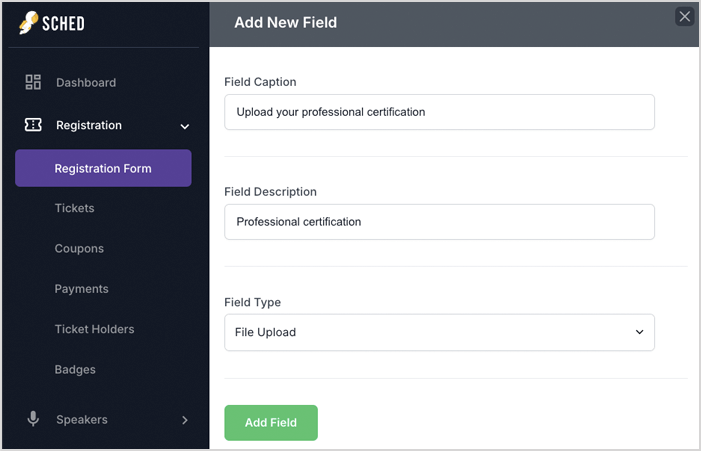Click the Sched rocket logo
Viewport: 701px width, 451px height.
(x=28, y=23)
